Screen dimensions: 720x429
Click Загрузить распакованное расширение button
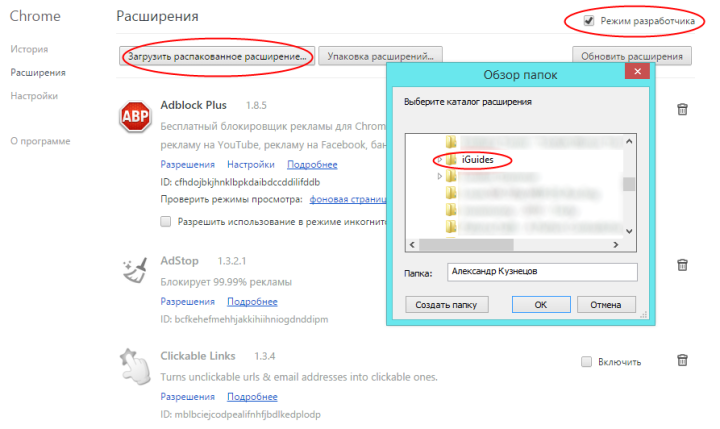click(217, 56)
